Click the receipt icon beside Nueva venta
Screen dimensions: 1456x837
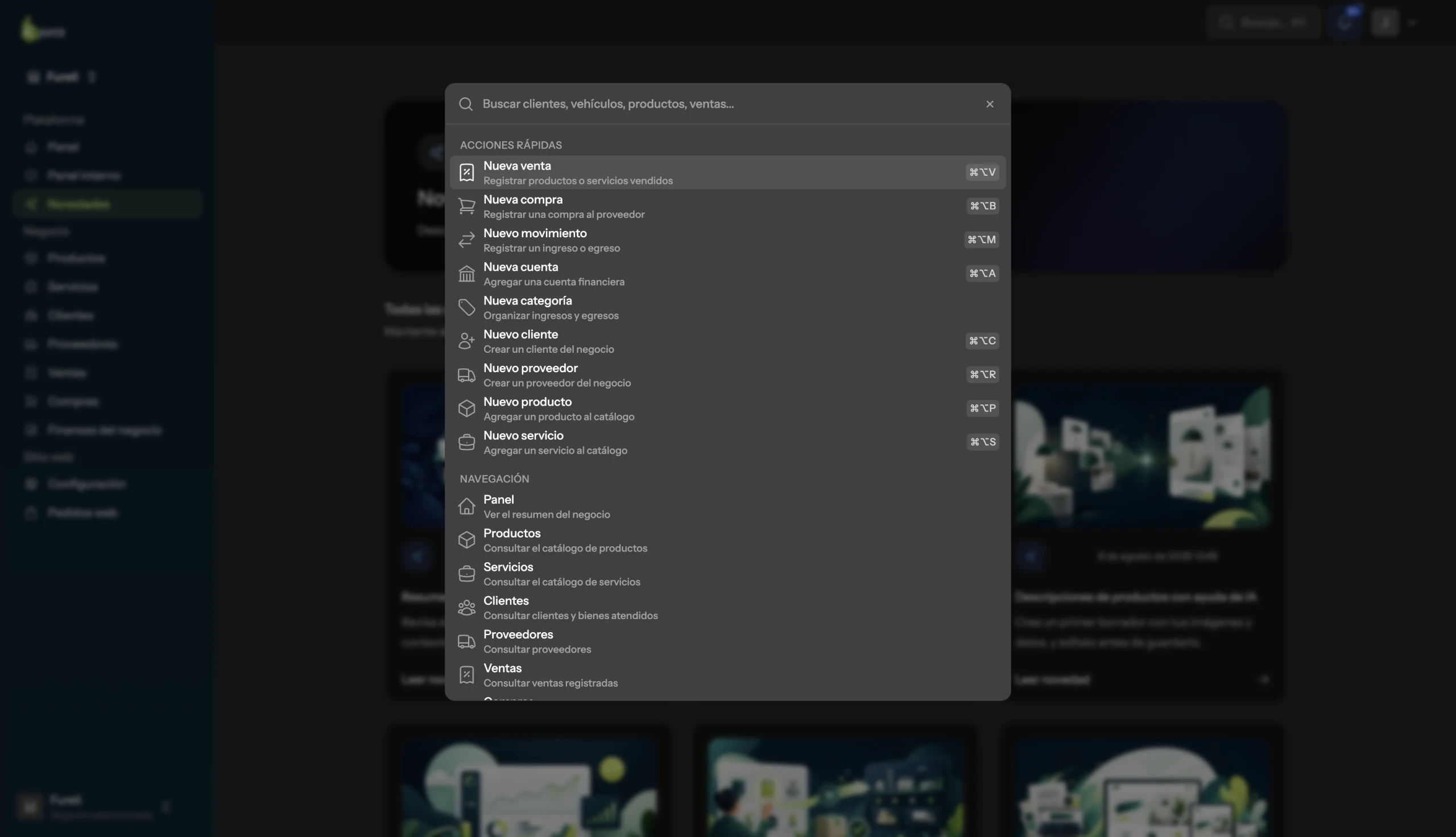click(x=466, y=172)
